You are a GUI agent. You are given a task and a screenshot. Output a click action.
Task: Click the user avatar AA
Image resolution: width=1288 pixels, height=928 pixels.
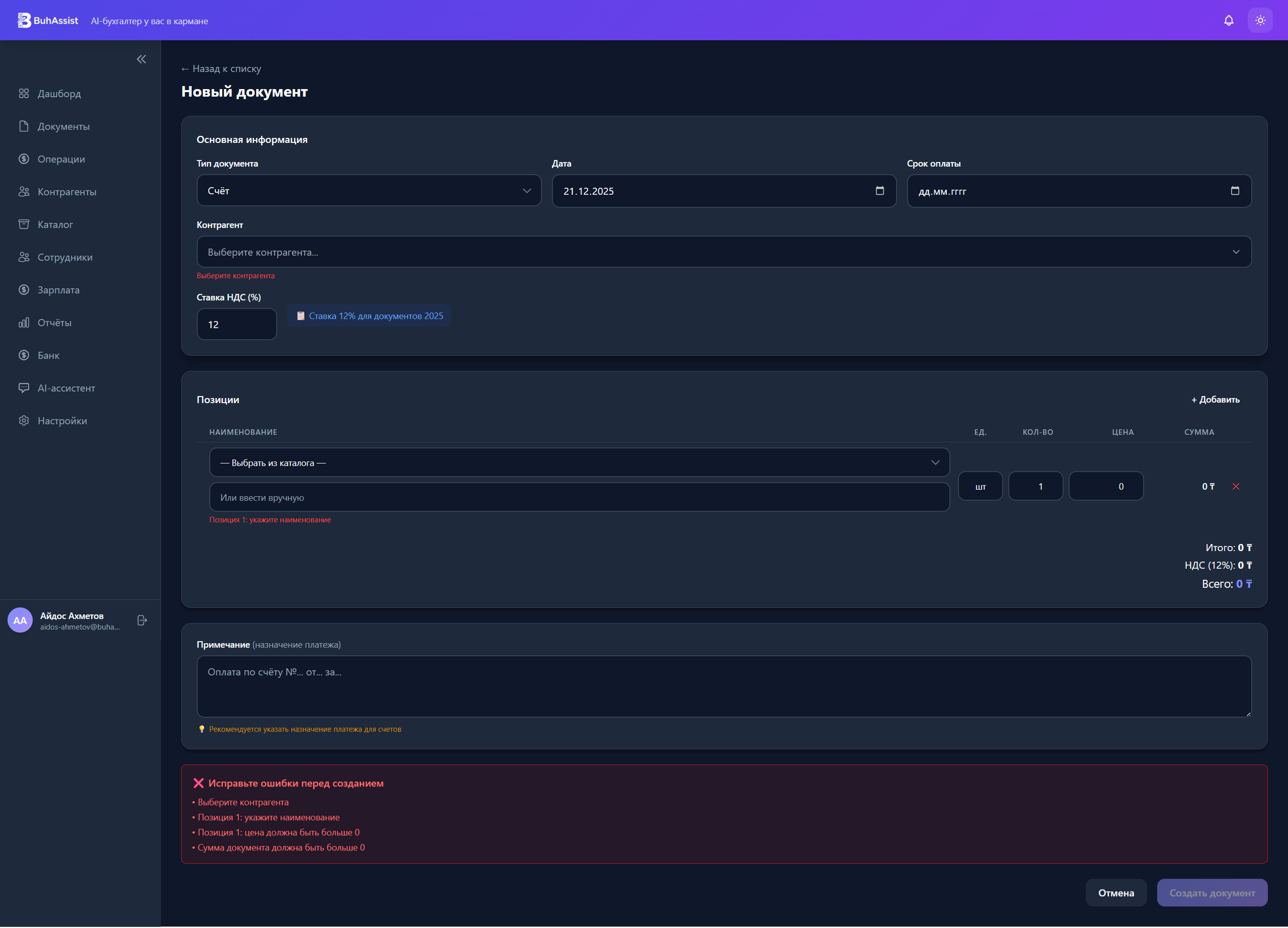coord(20,620)
